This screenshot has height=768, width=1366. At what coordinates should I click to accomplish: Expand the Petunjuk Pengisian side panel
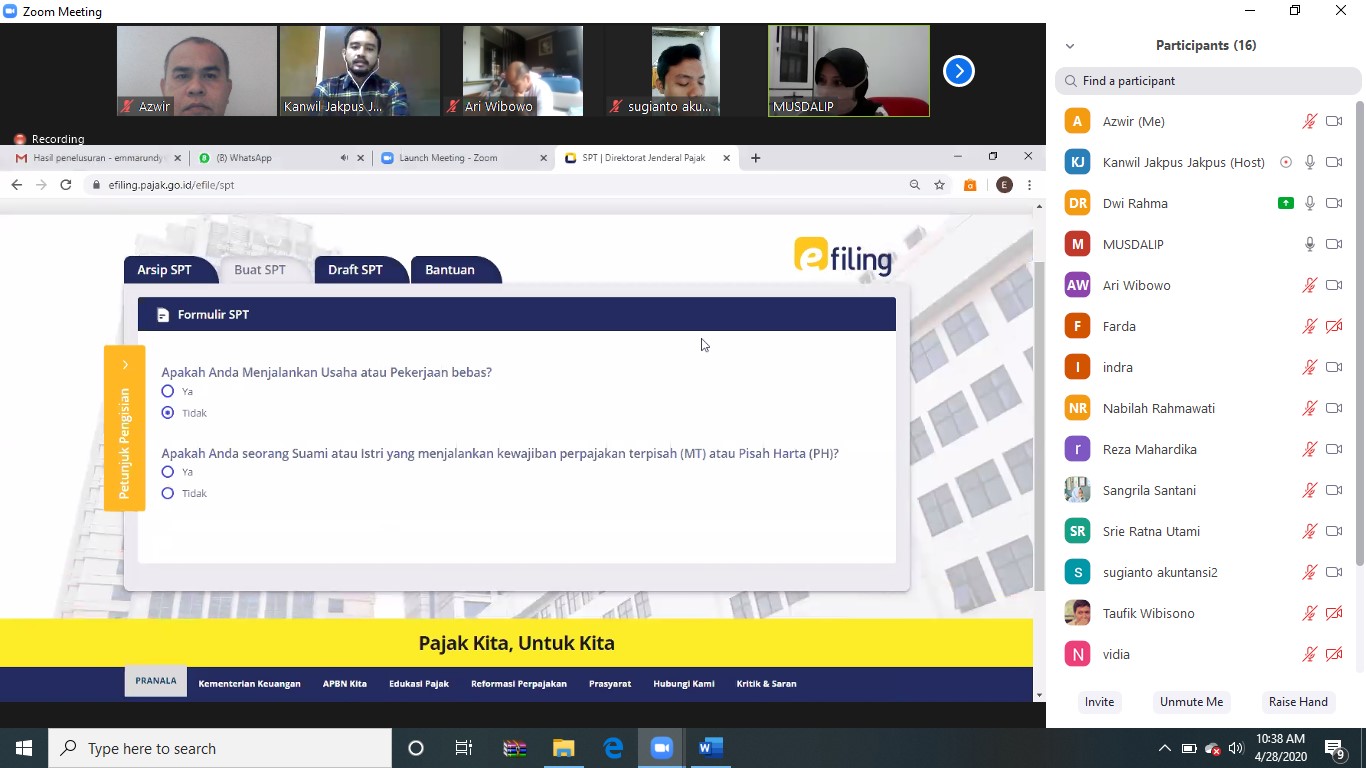[x=125, y=365]
